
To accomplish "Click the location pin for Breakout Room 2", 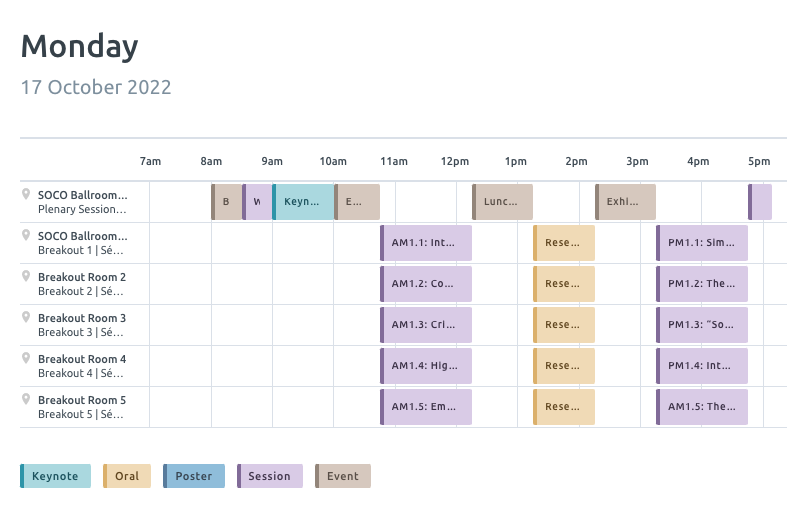I will click(x=27, y=277).
